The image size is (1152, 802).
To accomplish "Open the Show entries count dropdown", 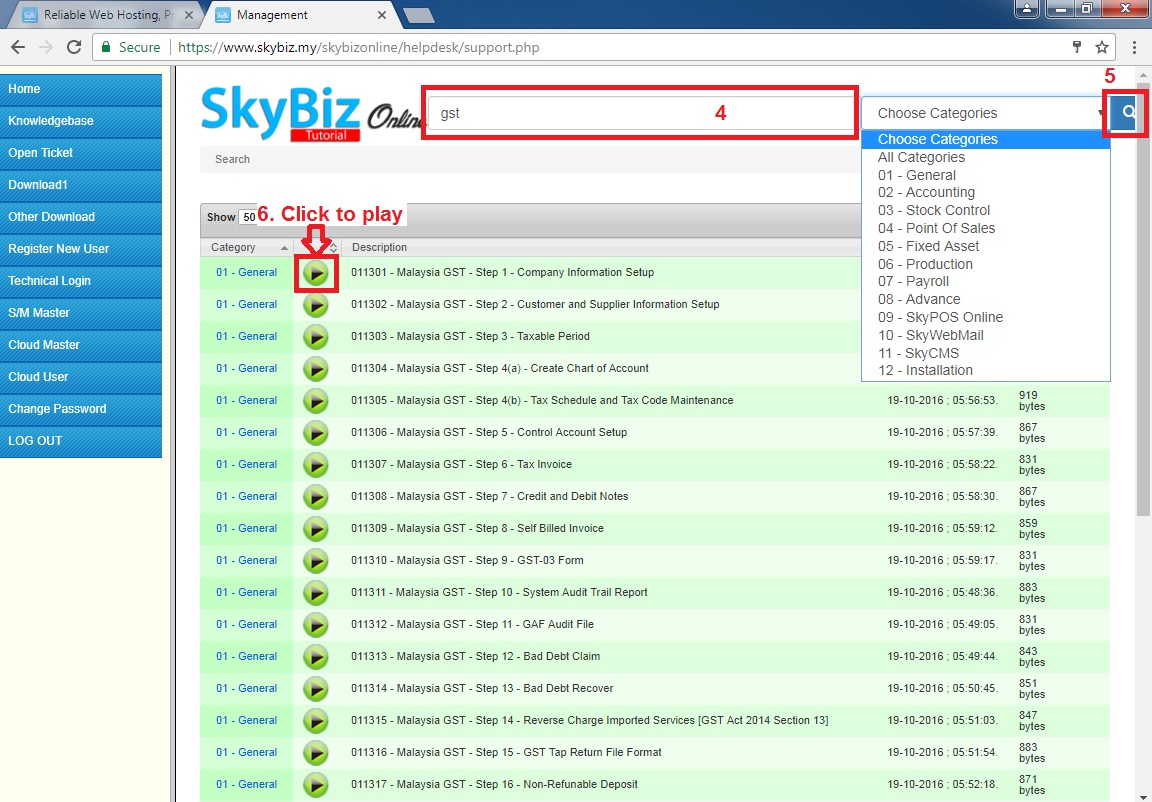I will coord(248,217).
